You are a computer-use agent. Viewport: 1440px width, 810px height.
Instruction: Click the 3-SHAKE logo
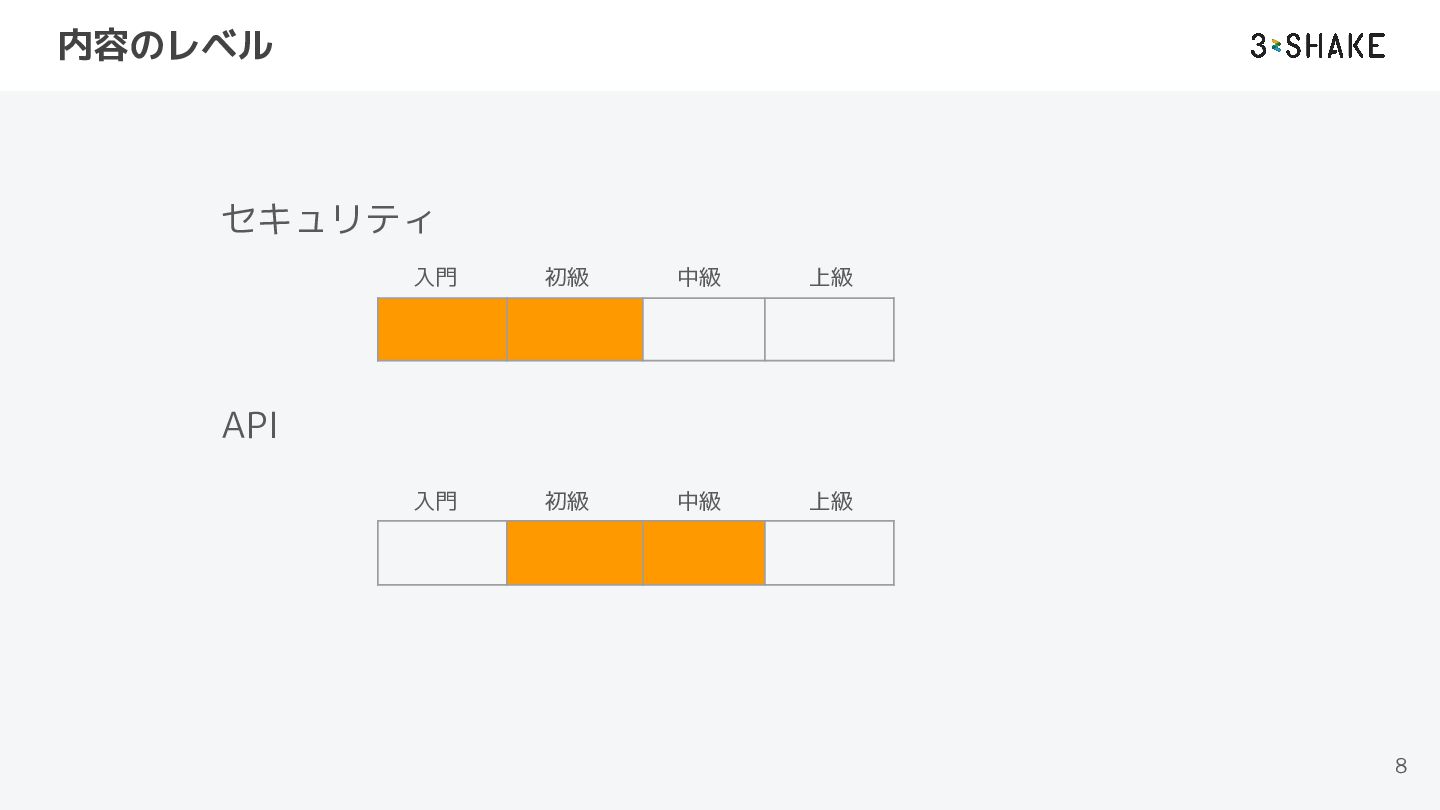tap(1318, 46)
